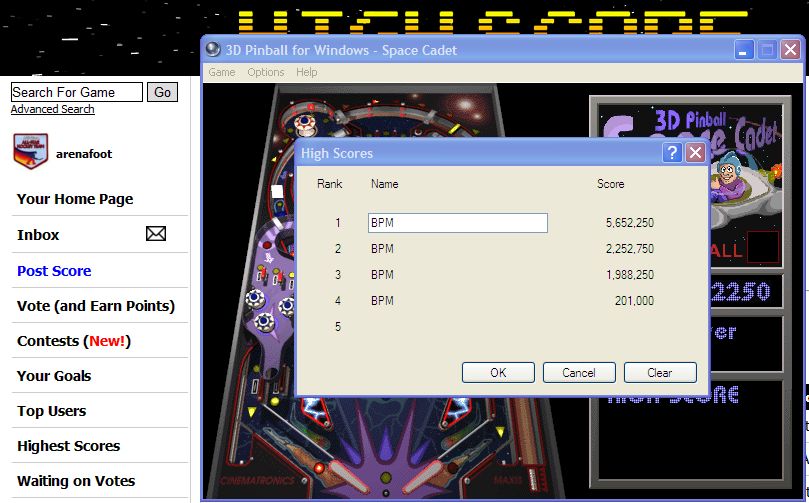Click the Post Score link
This screenshot has width=809, height=503.
54,271
